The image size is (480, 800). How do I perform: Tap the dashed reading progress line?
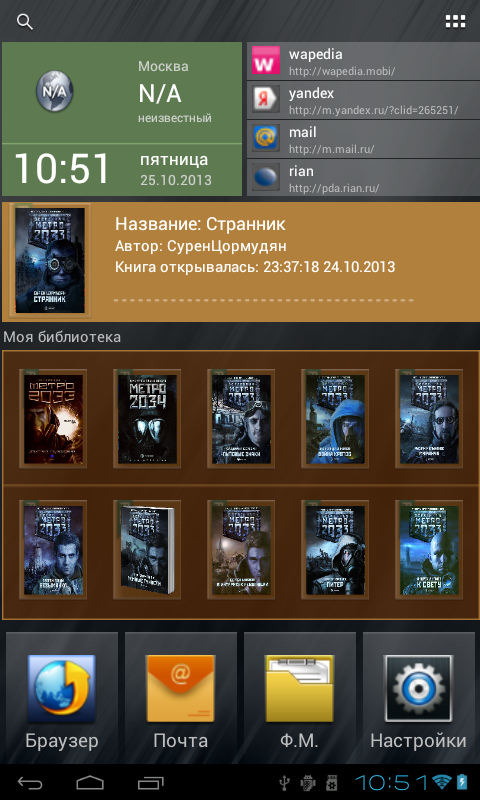coord(263,299)
